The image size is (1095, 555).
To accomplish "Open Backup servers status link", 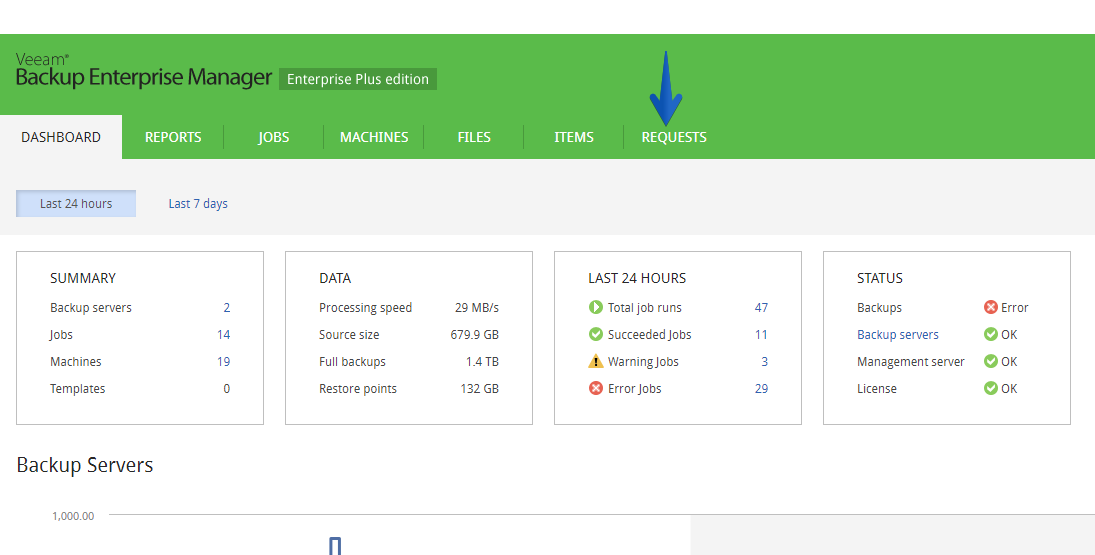I will coord(898,334).
